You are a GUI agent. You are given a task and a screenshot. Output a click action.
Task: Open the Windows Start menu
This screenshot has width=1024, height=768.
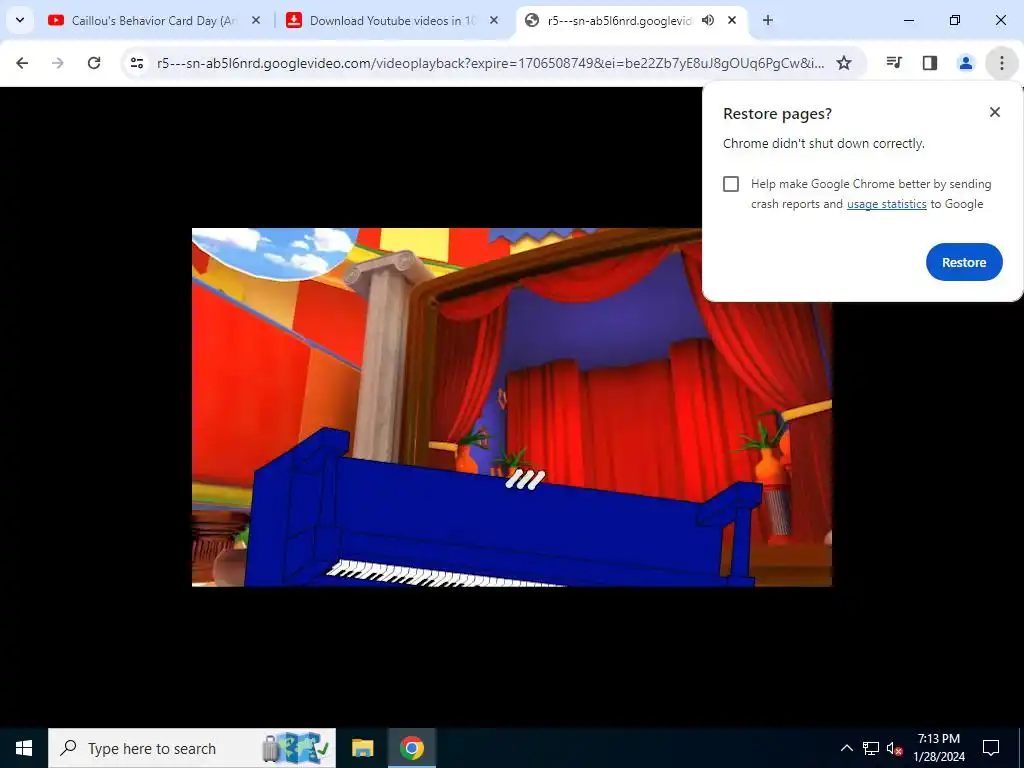pyautogui.click(x=24, y=748)
